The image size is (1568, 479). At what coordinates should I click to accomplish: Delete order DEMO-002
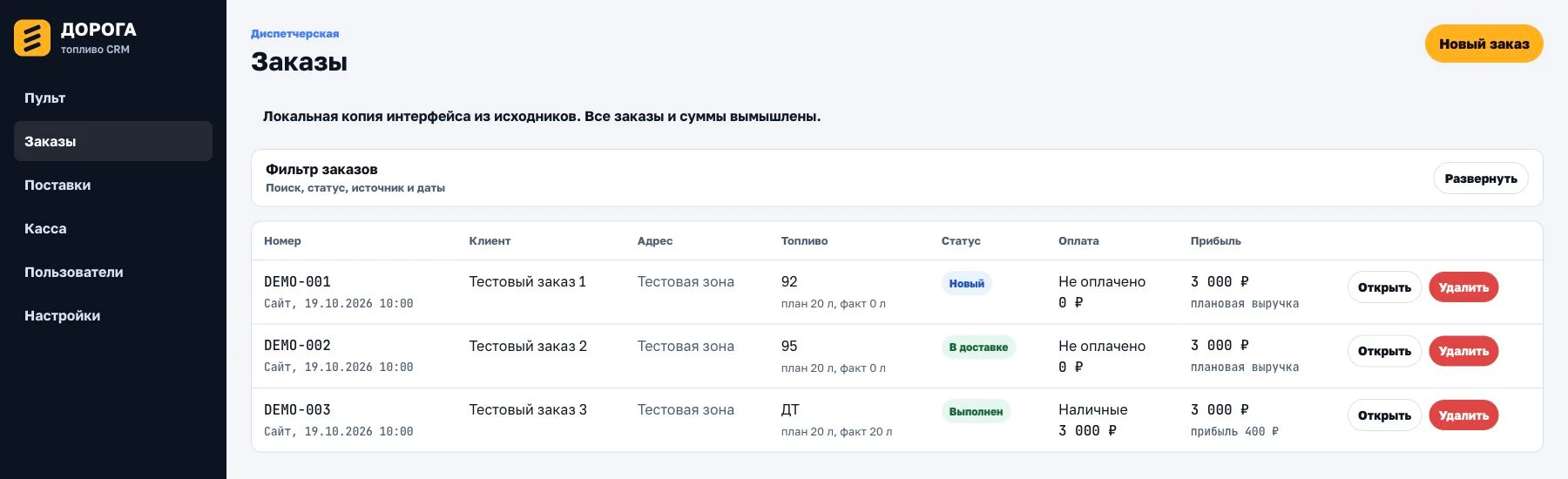pyautogui.click(x=1463, y=351)
